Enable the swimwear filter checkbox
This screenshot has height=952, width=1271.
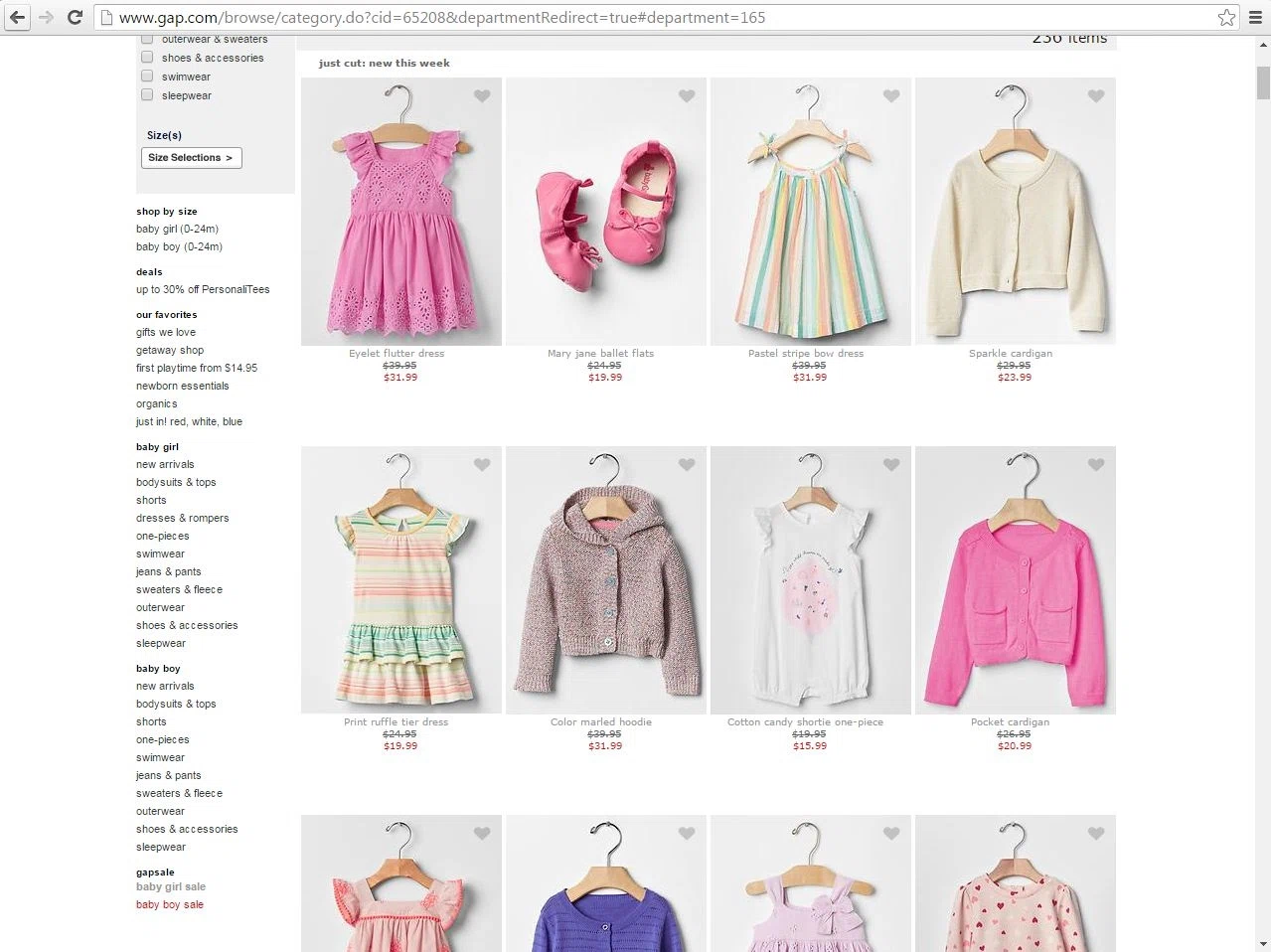(x=147, y=77)
